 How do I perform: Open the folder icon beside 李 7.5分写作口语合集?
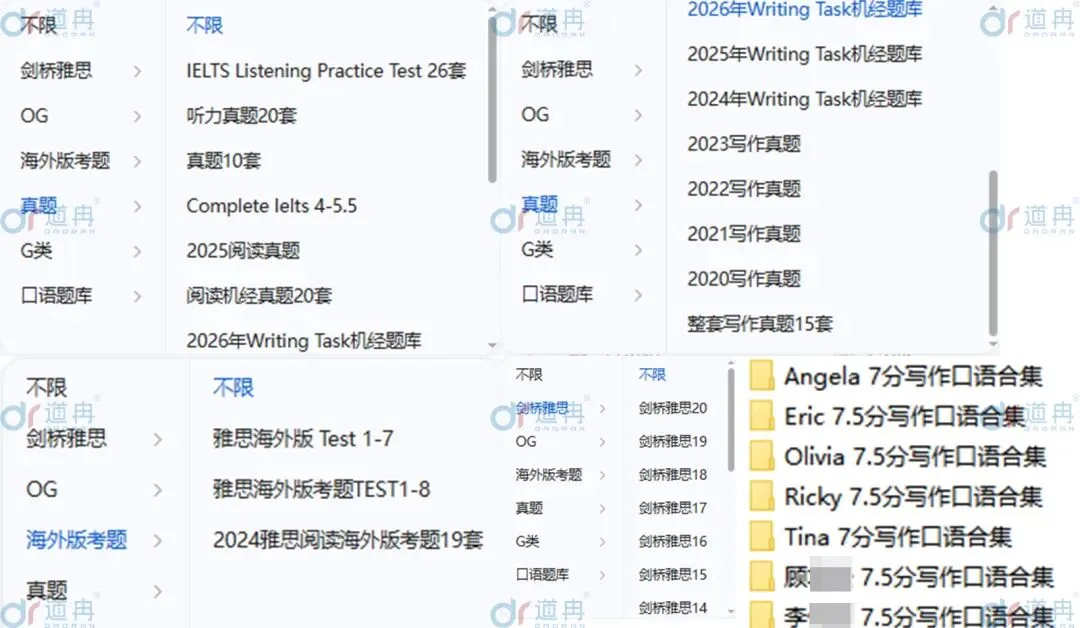pyautogui.click(x=762, y=614)
